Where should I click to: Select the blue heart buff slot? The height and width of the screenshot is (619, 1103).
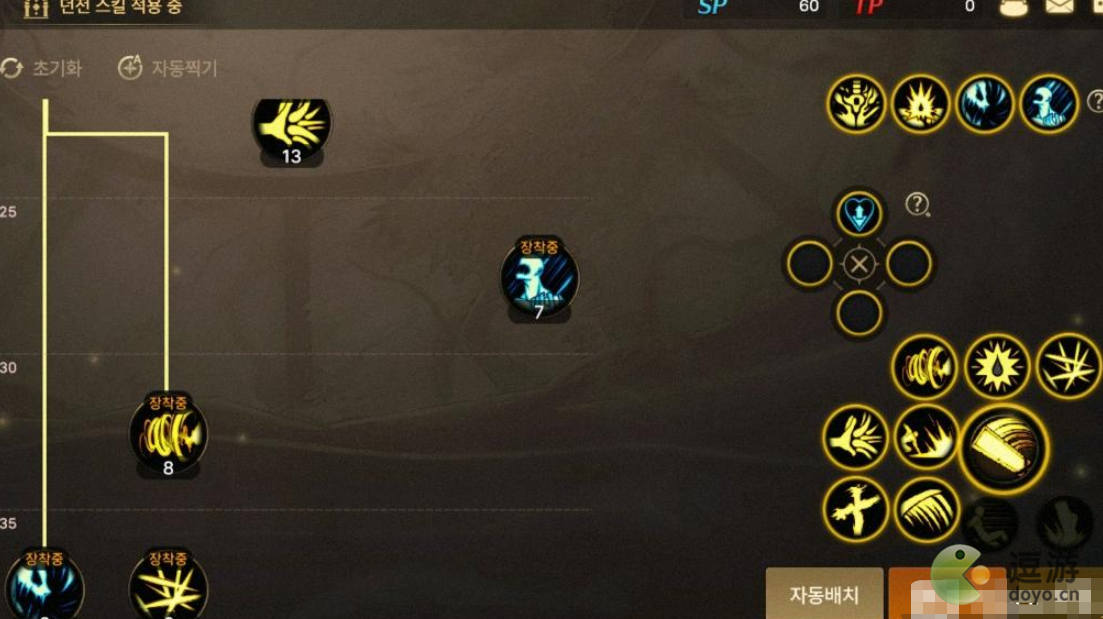tap(859, 213)
